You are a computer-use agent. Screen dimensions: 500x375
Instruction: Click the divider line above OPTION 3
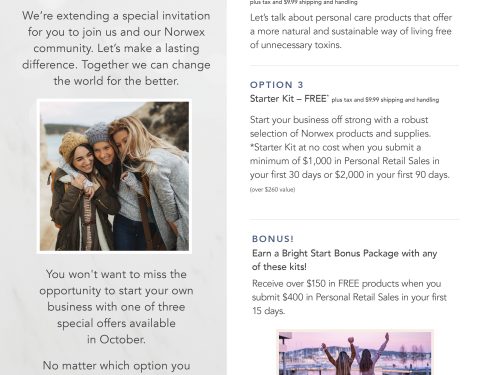coord(354,66)
